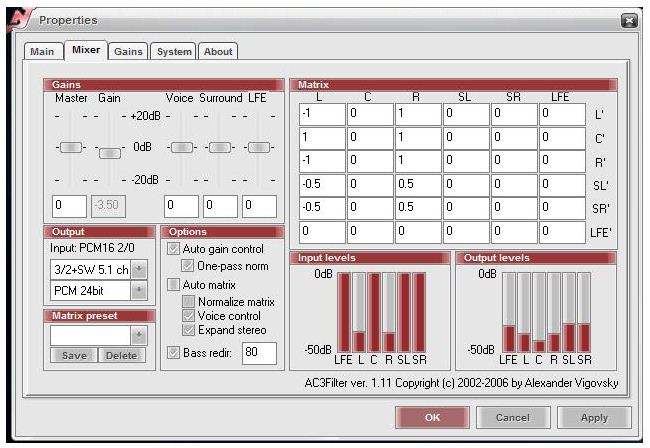650x448 pixels.
Task: Click the OK button
Action: tap(430, 416)
